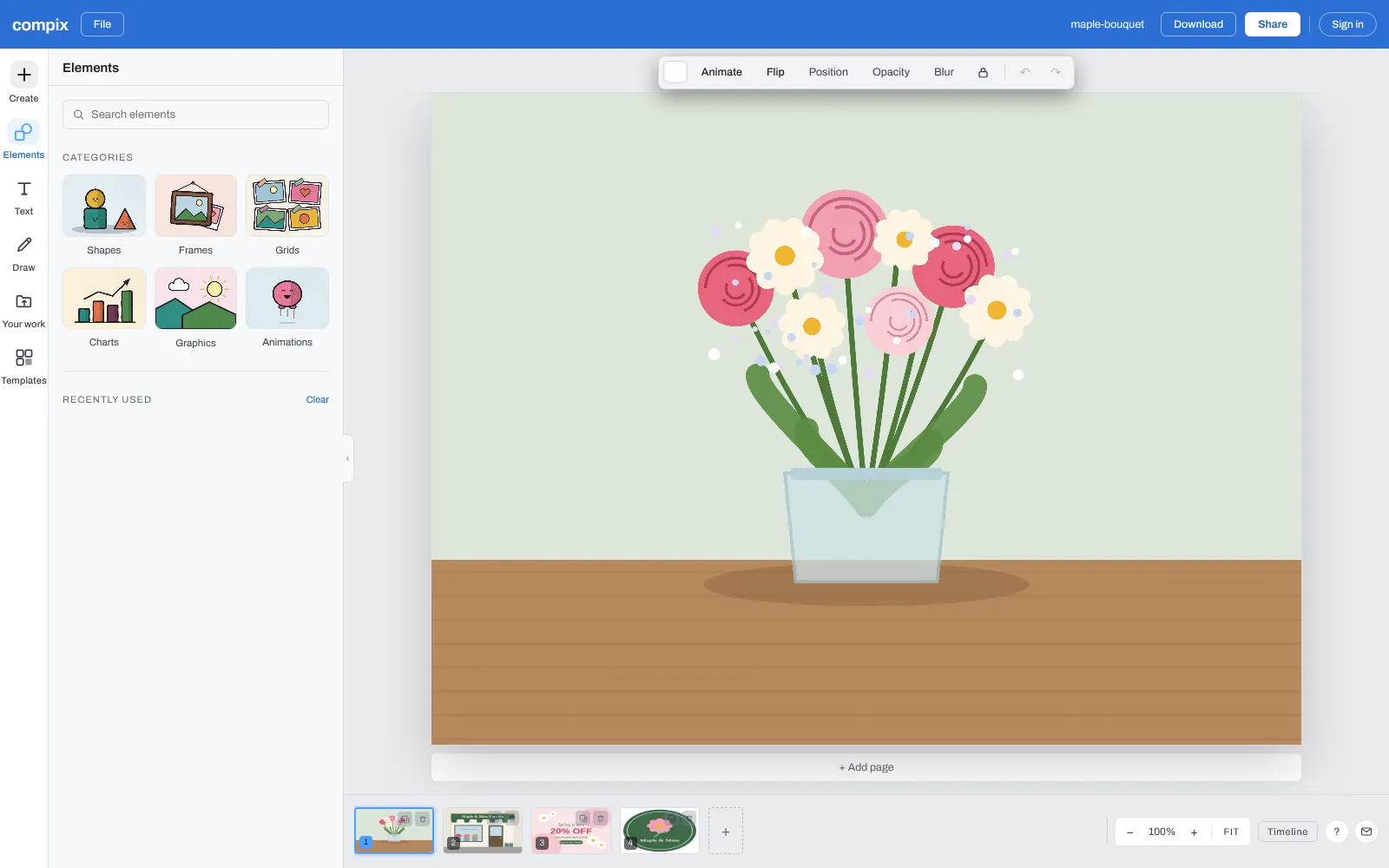
Task: Open the Graphics category
Action: point(195,308)
